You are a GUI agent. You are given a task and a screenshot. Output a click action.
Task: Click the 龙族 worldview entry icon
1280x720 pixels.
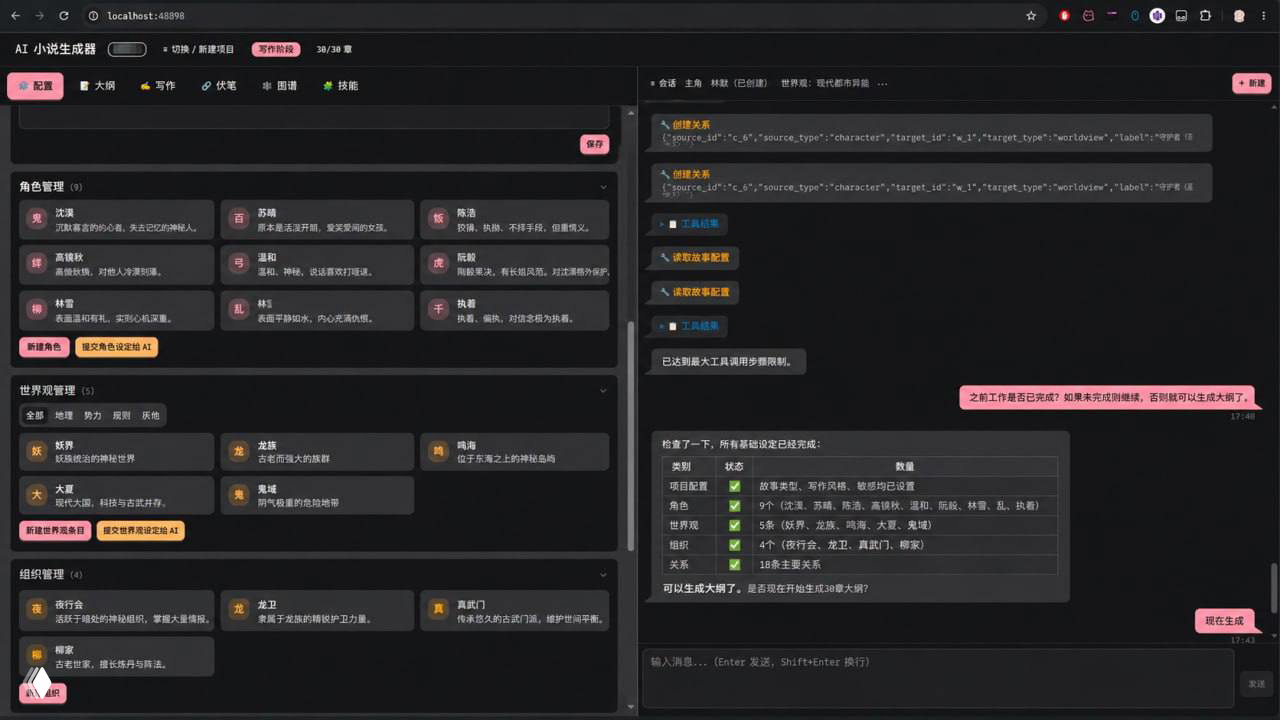coord(238,451)
